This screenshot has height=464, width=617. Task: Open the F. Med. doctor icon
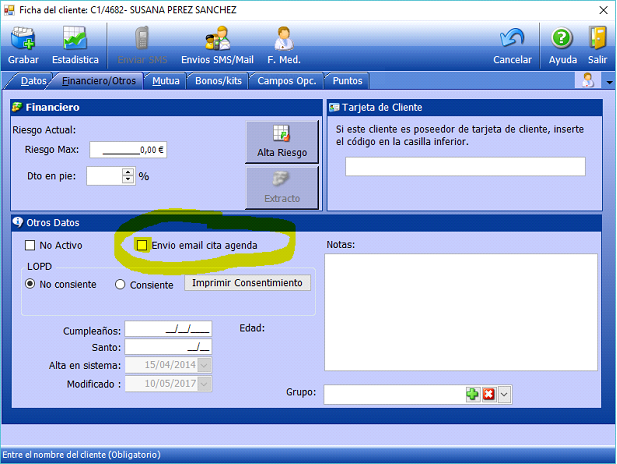[283, 41]
